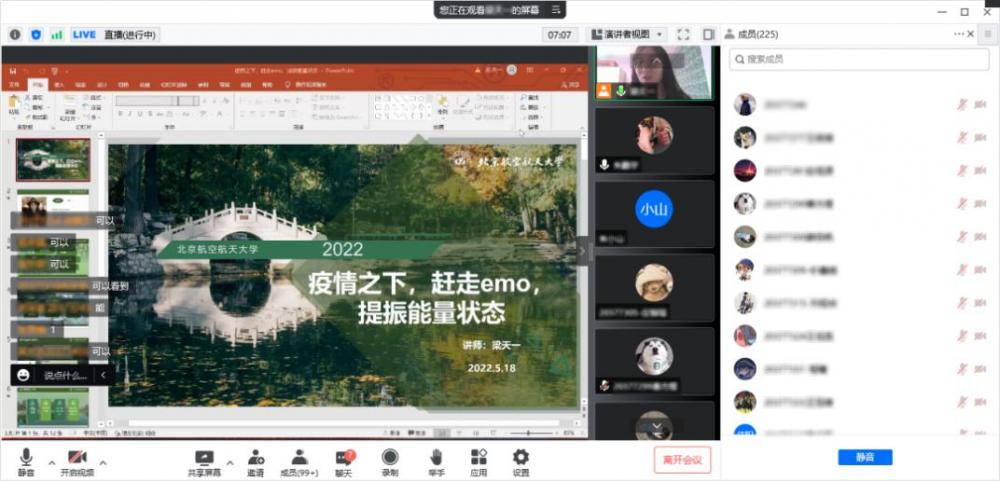Toggle the members side panel icon
Screen dimensions: 1000x481
click(x=708, y=34)
